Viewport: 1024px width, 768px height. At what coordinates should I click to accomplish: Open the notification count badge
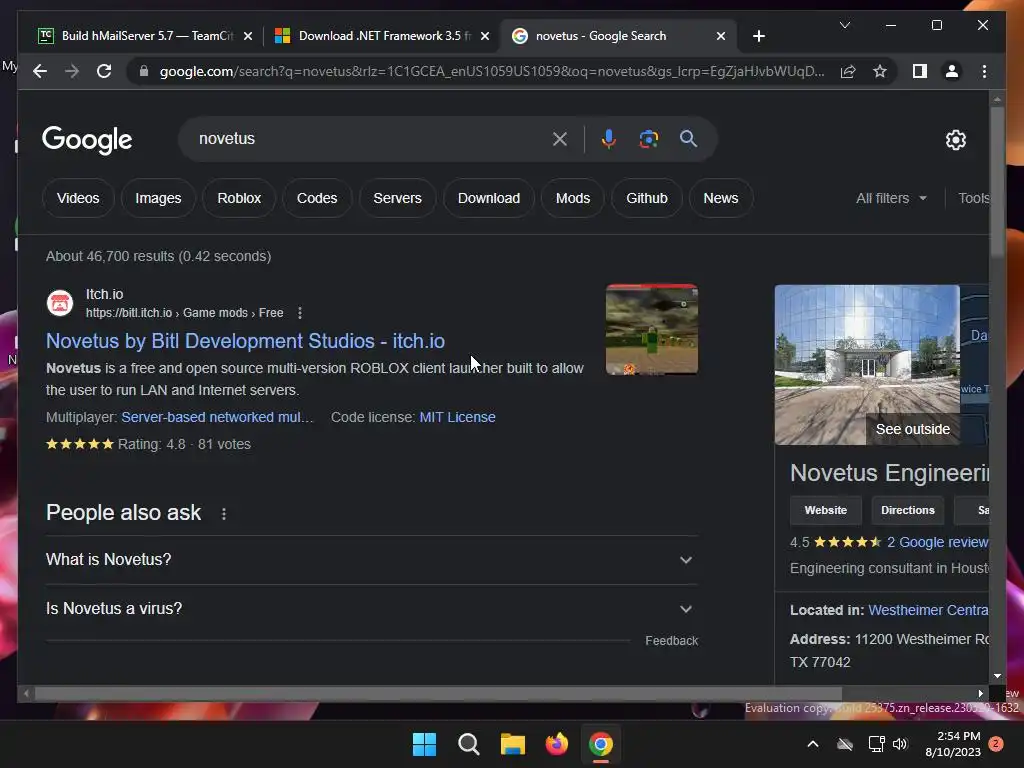click(997, 744)
